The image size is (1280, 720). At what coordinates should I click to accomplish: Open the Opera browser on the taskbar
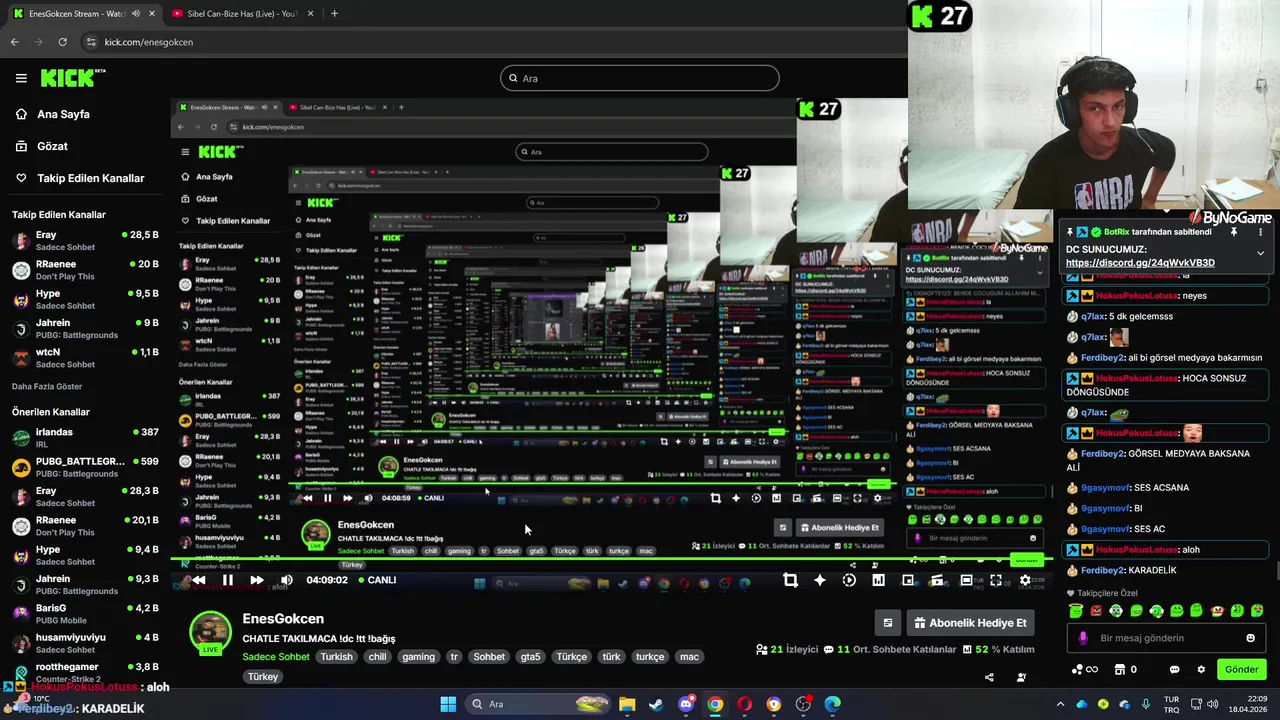[744, 704]
